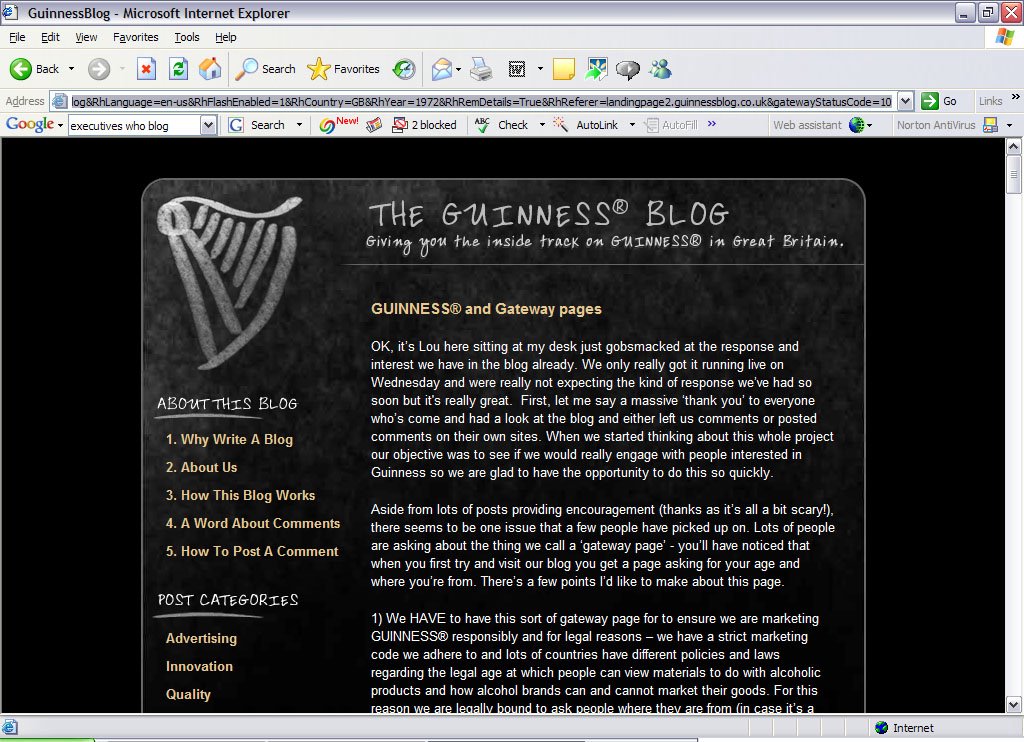Stop loading with the red X icon
The width and height of the screenshot is (1024, 742).
(146, 69)
